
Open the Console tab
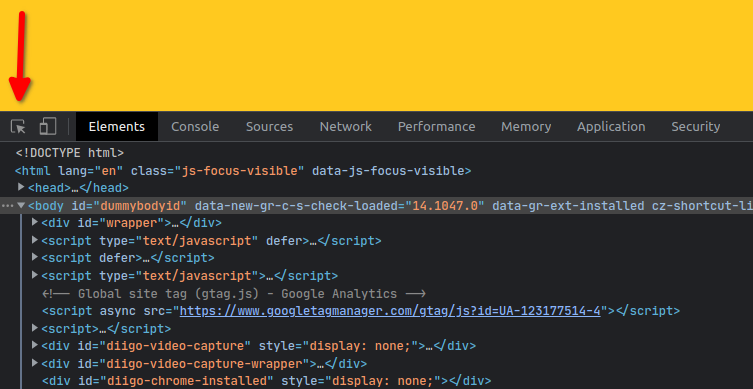click(x=195, y=127)
